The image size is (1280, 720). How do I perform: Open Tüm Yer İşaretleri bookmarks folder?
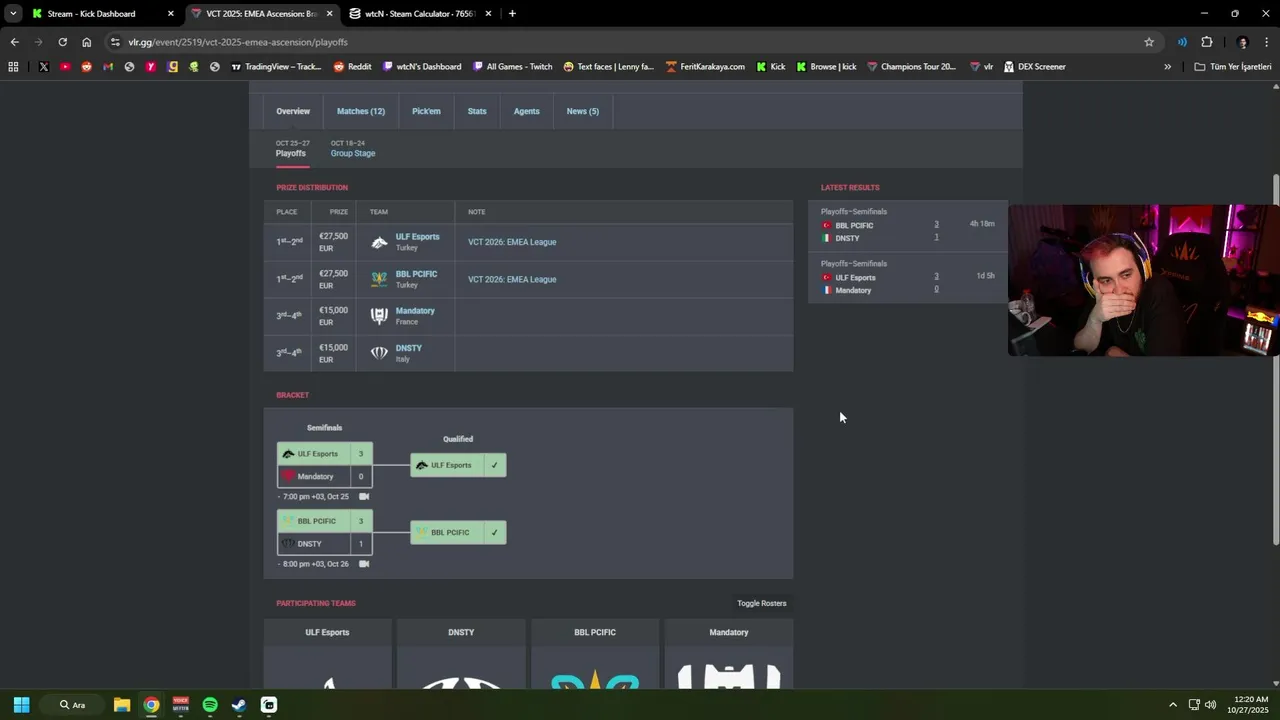point(1233,67)
